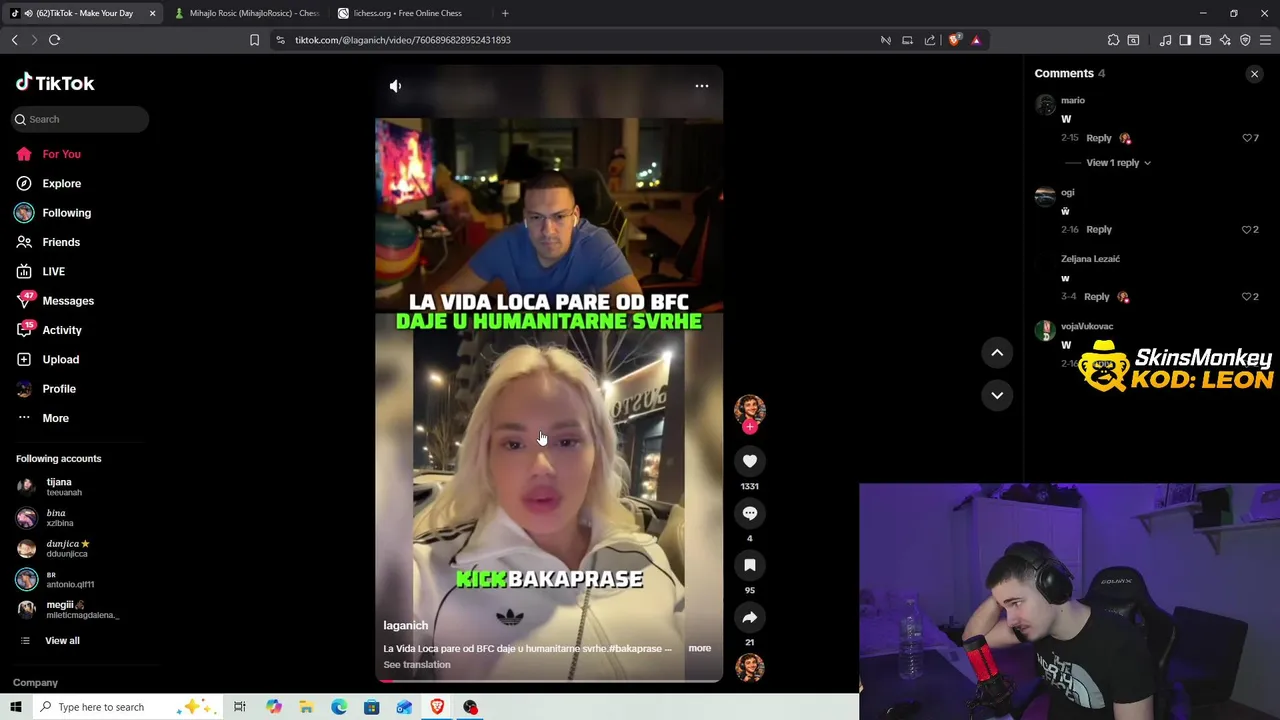The image size is (1280, 720).
Task: Open the video three-dot options menu
Action: (702, 86)
